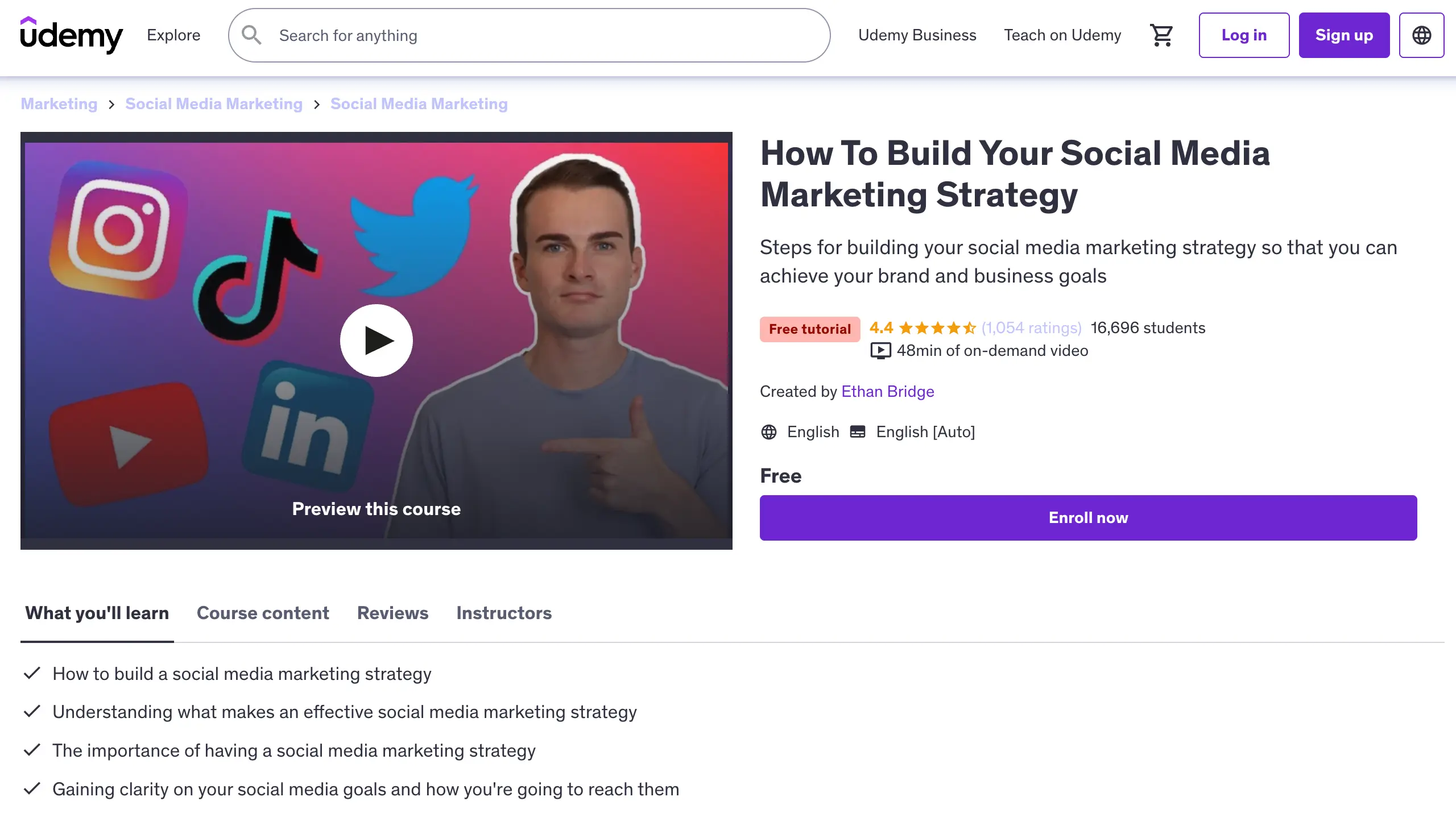The height and width of the screenshot is (830, 1456).
Task: Click the English language globe icon
Action: click(768, 432)
